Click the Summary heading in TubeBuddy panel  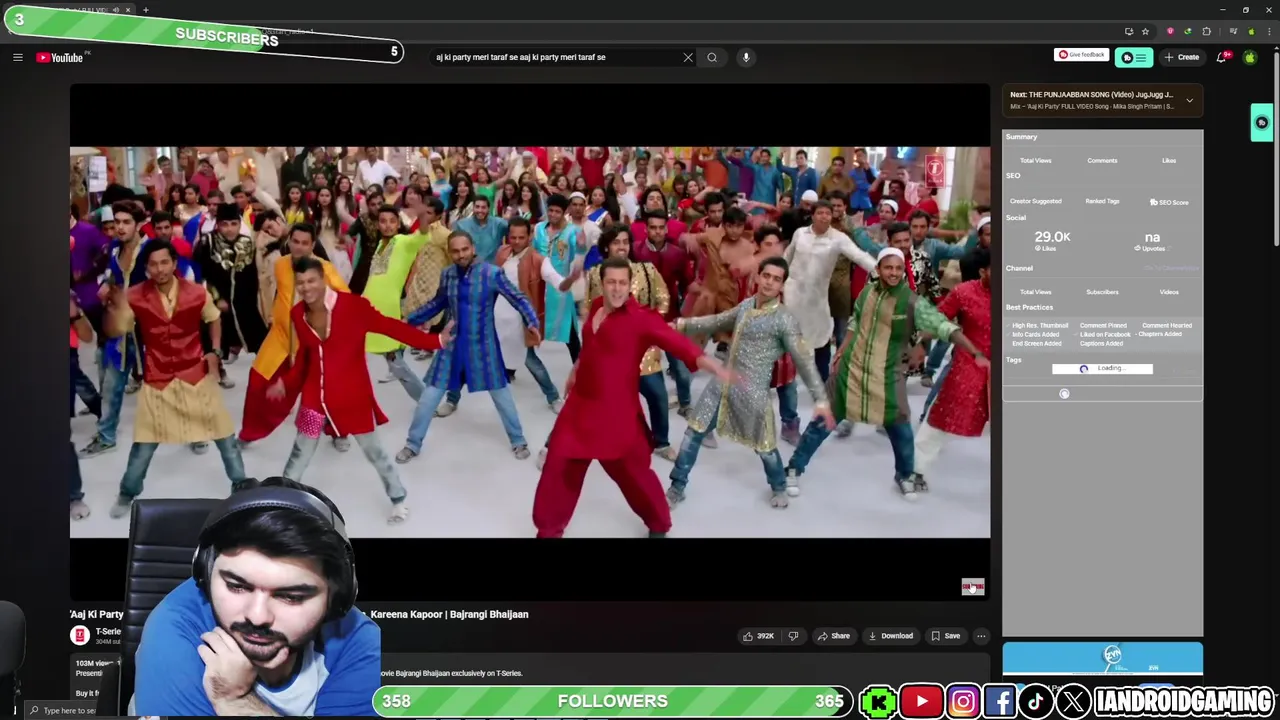coord(1021,137)
